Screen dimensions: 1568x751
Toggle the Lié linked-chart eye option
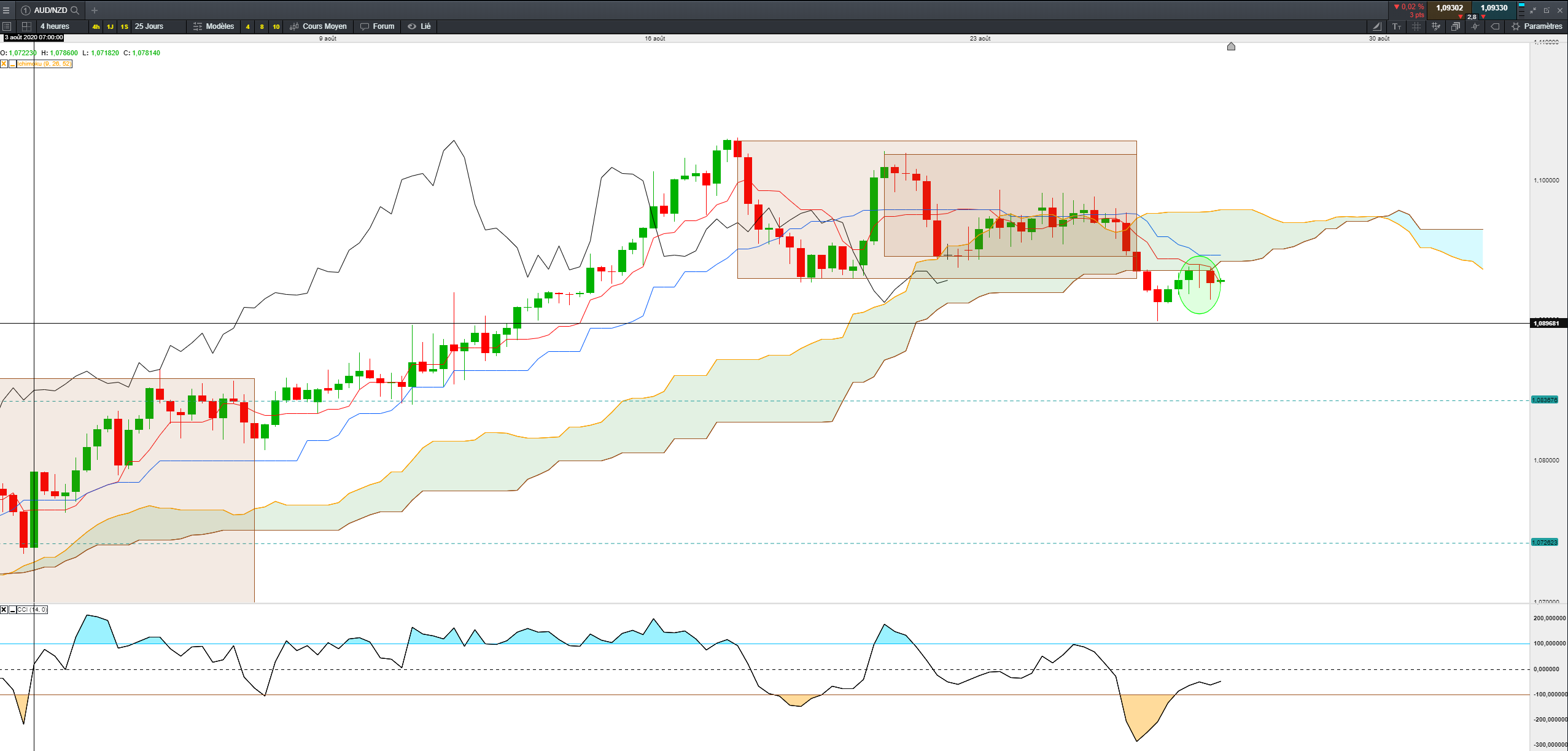tap(419, 26)
